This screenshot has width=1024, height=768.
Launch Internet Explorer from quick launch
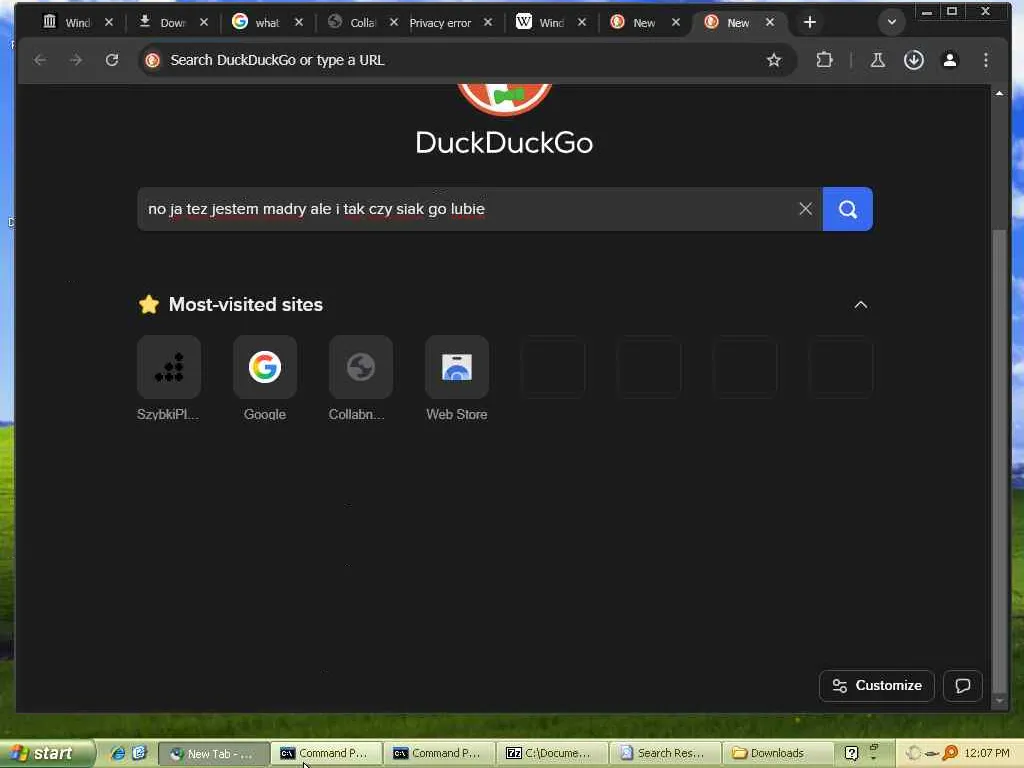click(118, 753)
